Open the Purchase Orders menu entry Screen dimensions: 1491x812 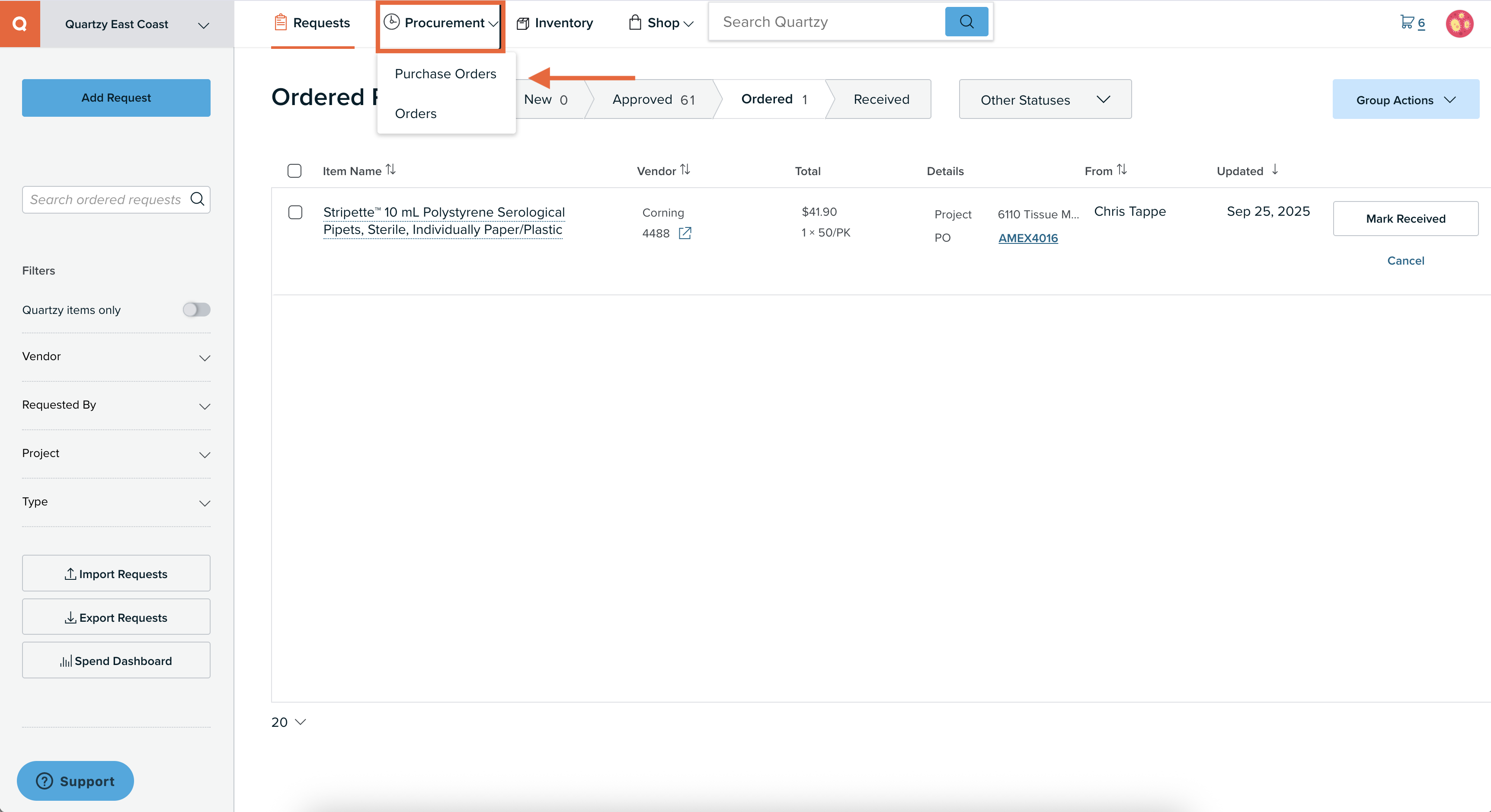[x=445, y=74]
